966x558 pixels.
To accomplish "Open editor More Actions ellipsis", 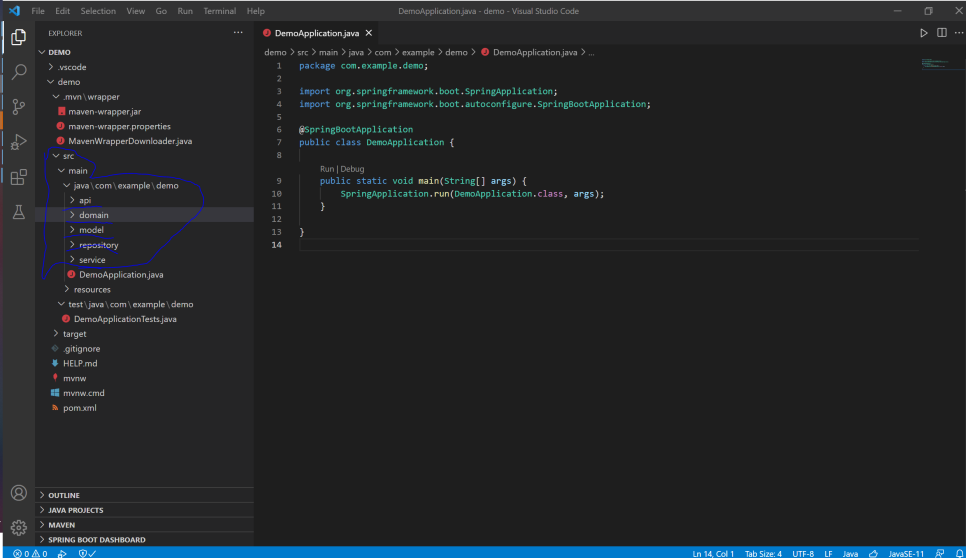I will (959, 33).
